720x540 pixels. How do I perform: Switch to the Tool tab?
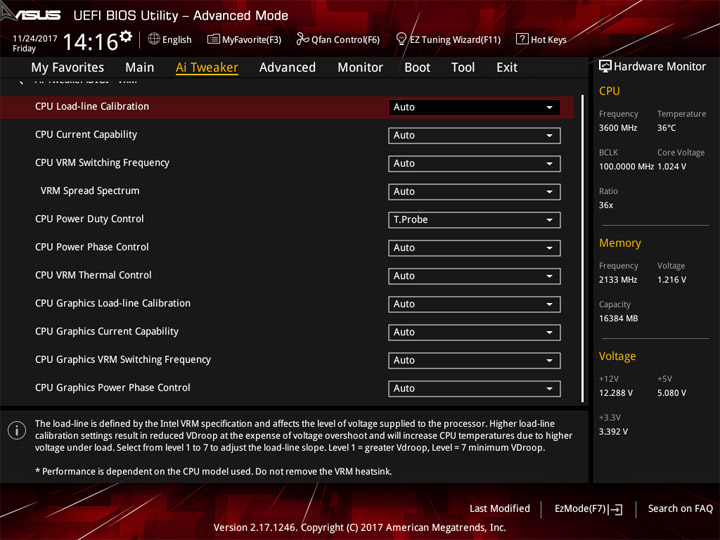[x=463, y=68]
